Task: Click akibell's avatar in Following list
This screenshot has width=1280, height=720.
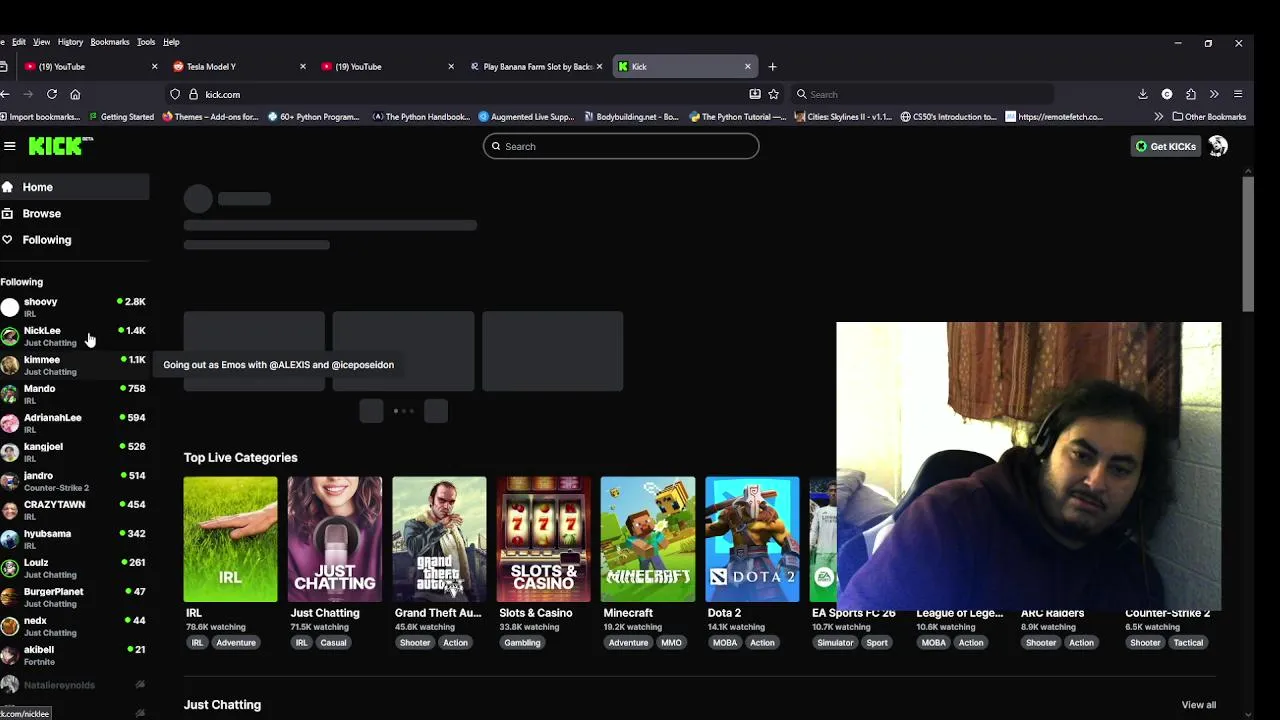Action: point(10,655)
